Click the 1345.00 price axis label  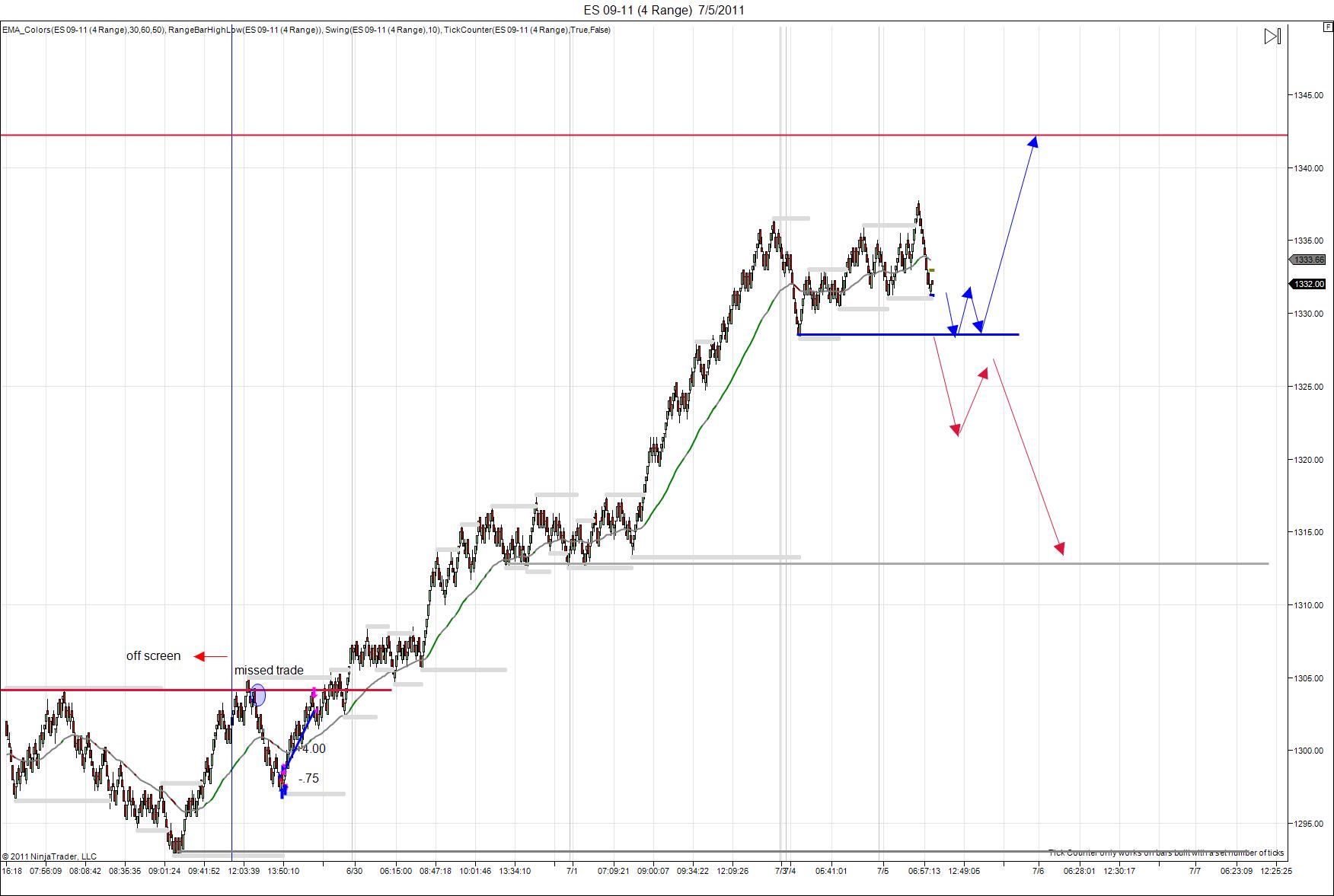[x=1310, y=95]
